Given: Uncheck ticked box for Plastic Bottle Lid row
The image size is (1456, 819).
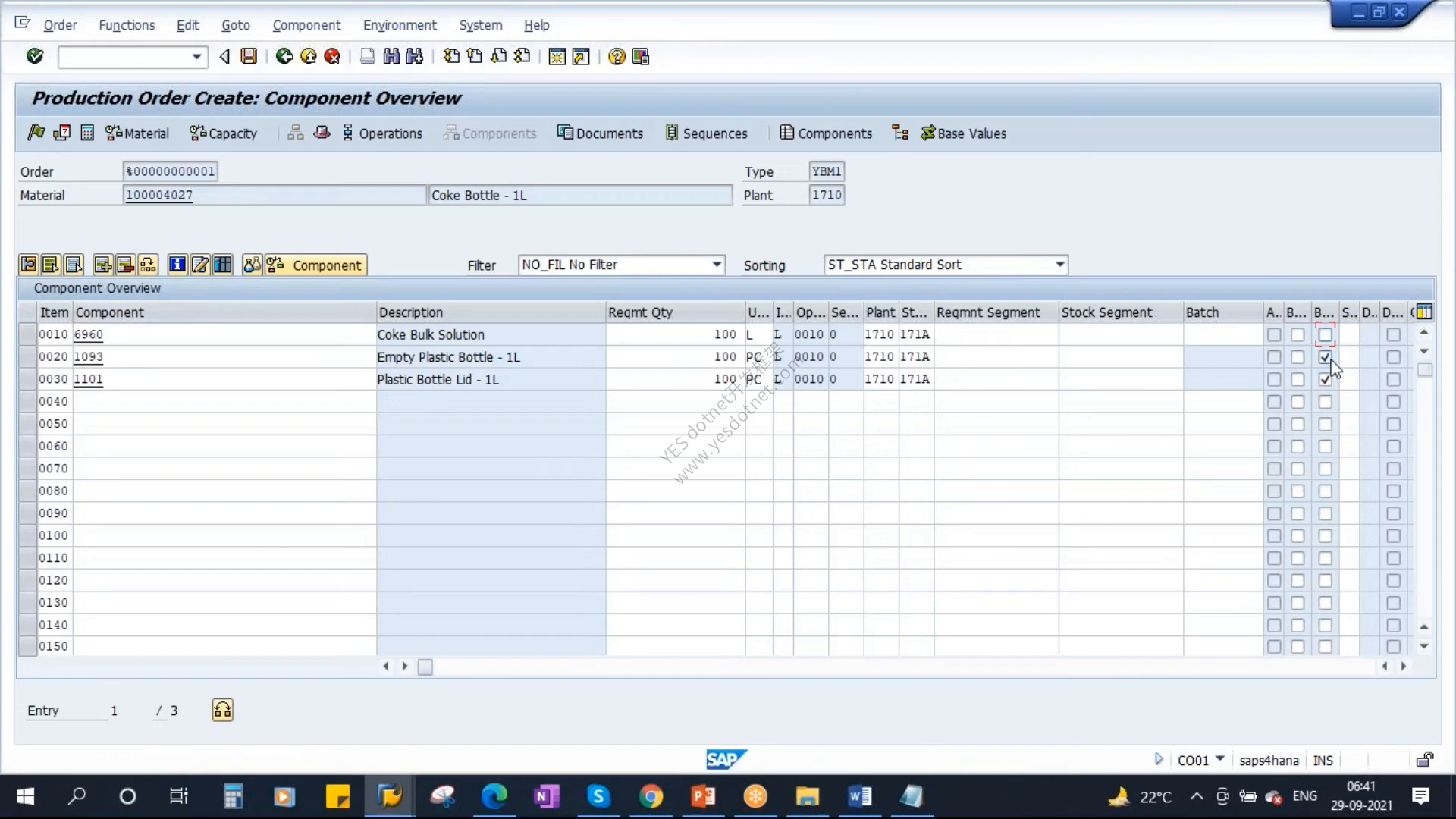Looking at the screenshot, I should pos(1325,379).
